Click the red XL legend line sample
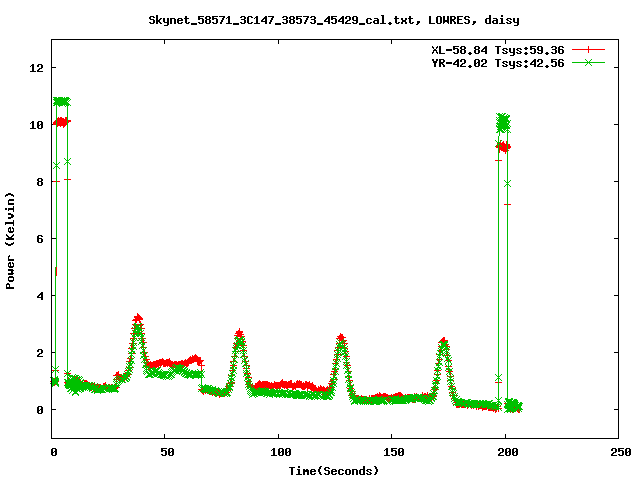640x480 pixels. click(588, 50)
